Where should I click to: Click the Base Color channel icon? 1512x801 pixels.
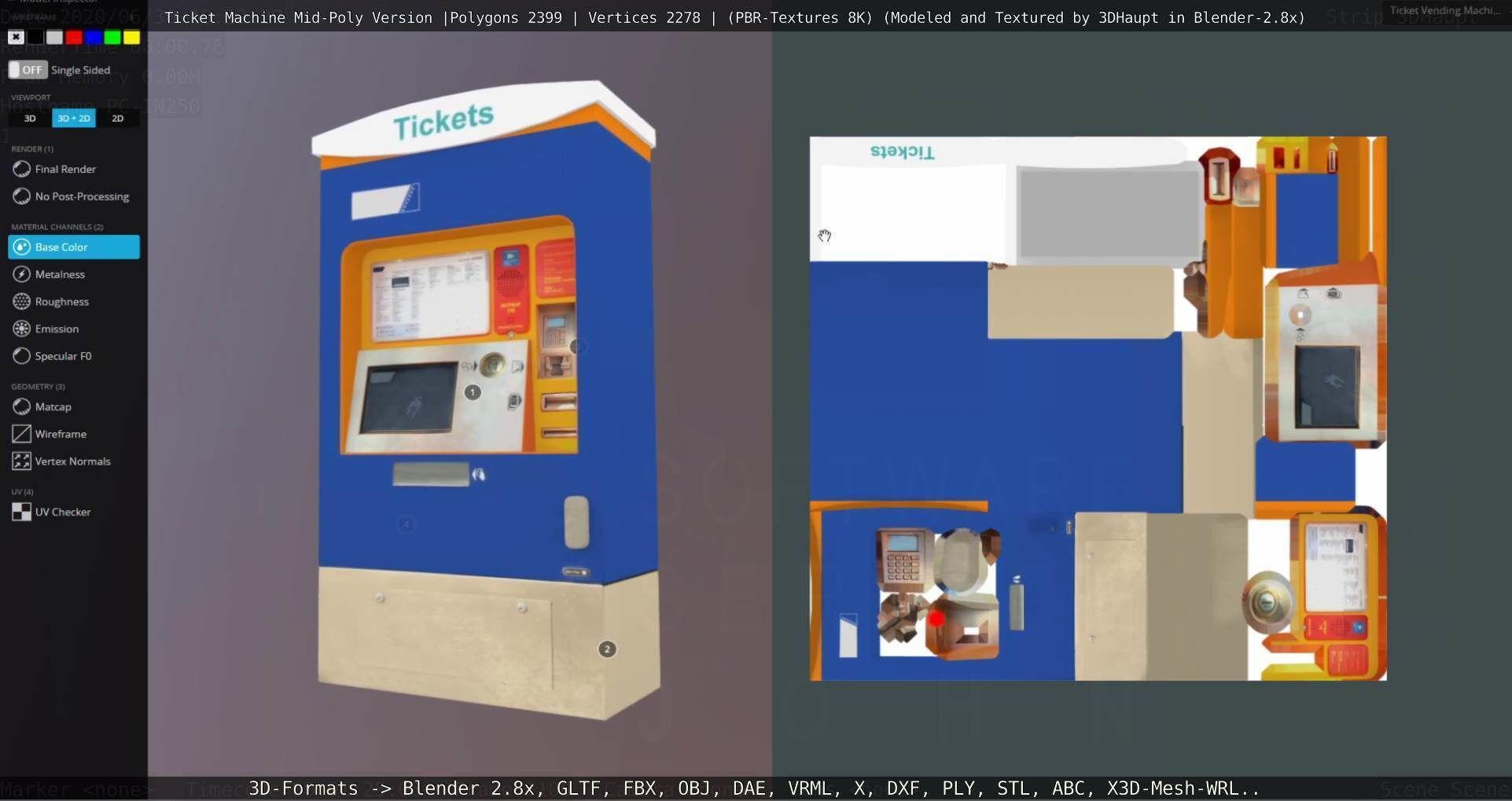(x=21, y=247)
